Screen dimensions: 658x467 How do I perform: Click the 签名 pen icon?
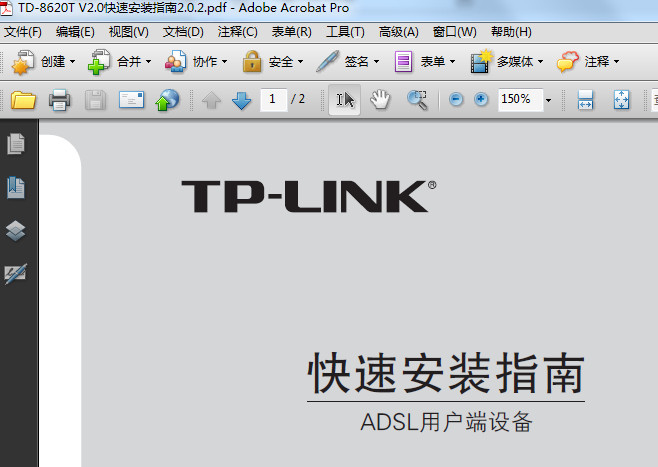(327, 62)
